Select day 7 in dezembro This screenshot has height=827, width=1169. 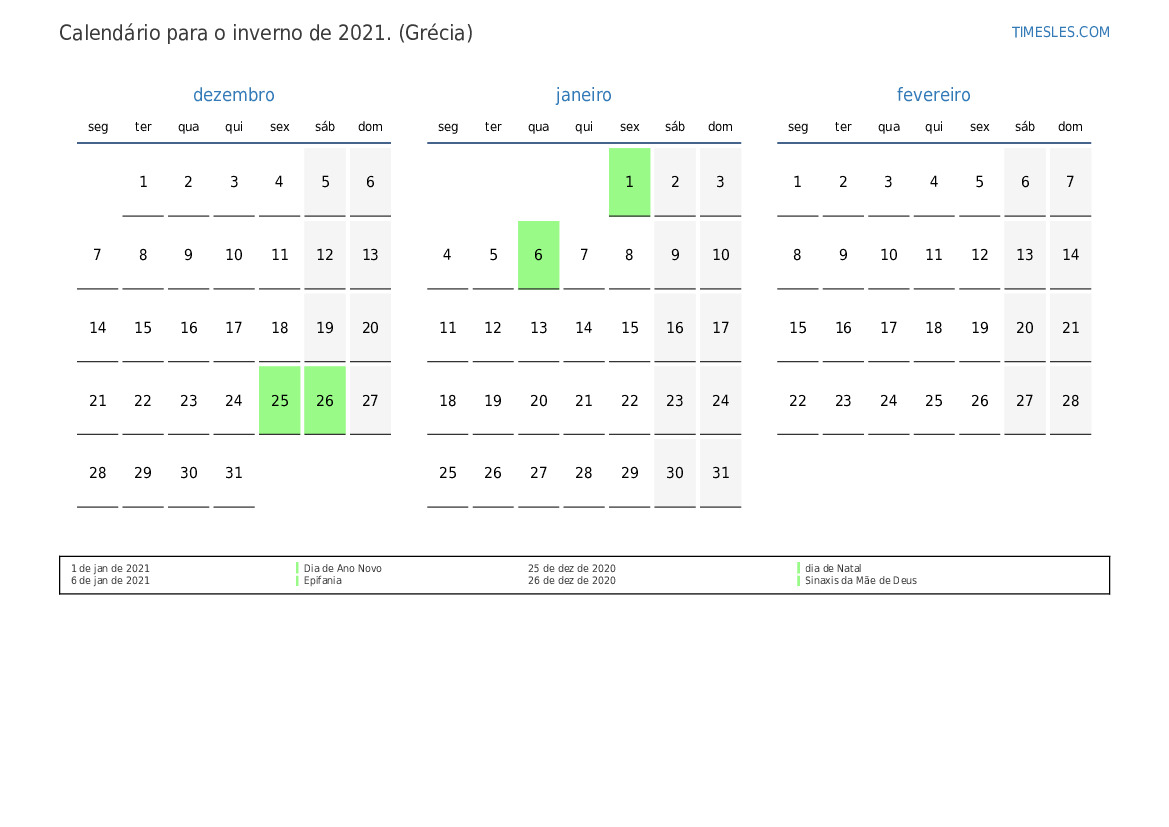98,255
